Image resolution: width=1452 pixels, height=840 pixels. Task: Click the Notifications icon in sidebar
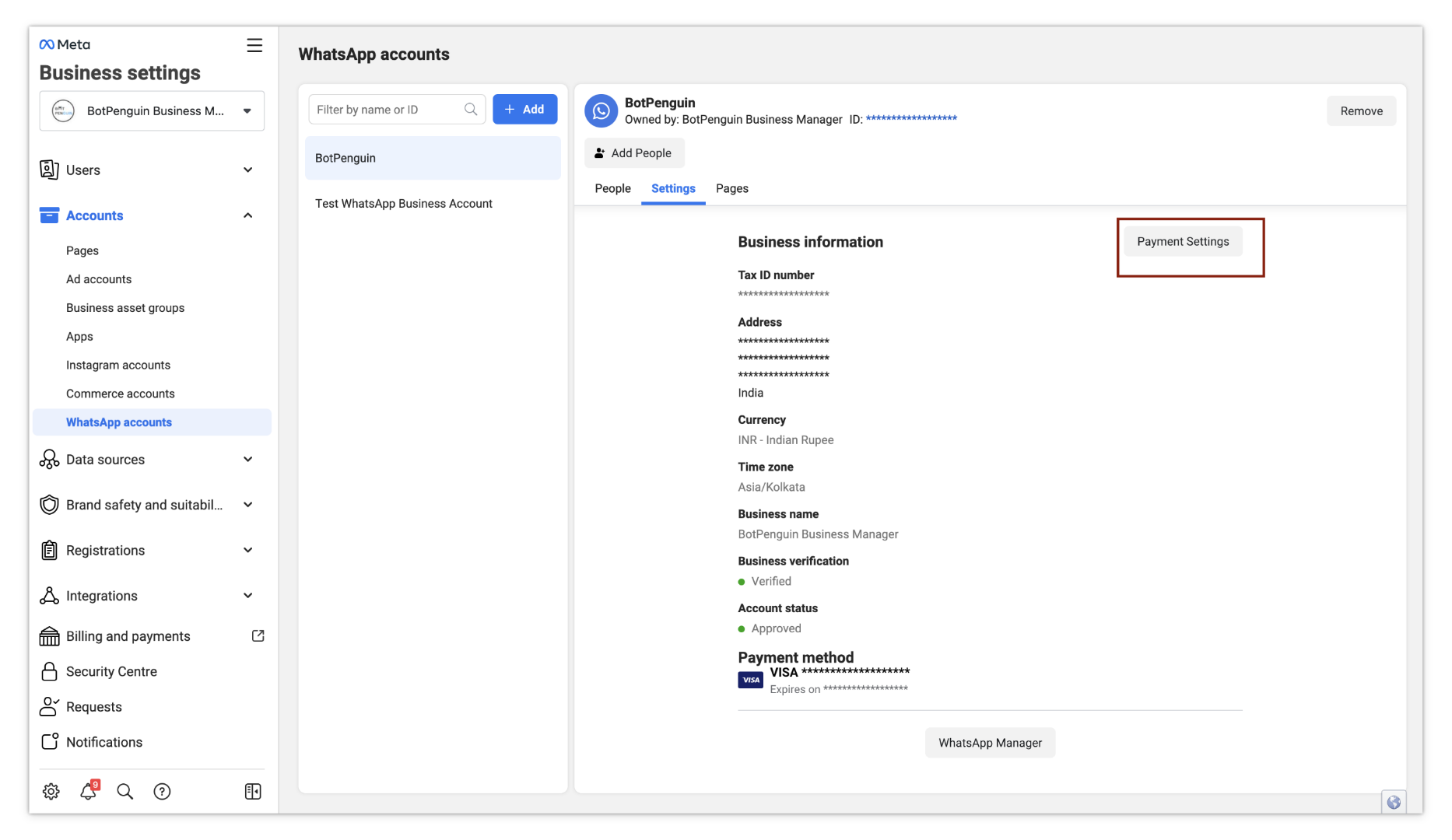point(49,741)
